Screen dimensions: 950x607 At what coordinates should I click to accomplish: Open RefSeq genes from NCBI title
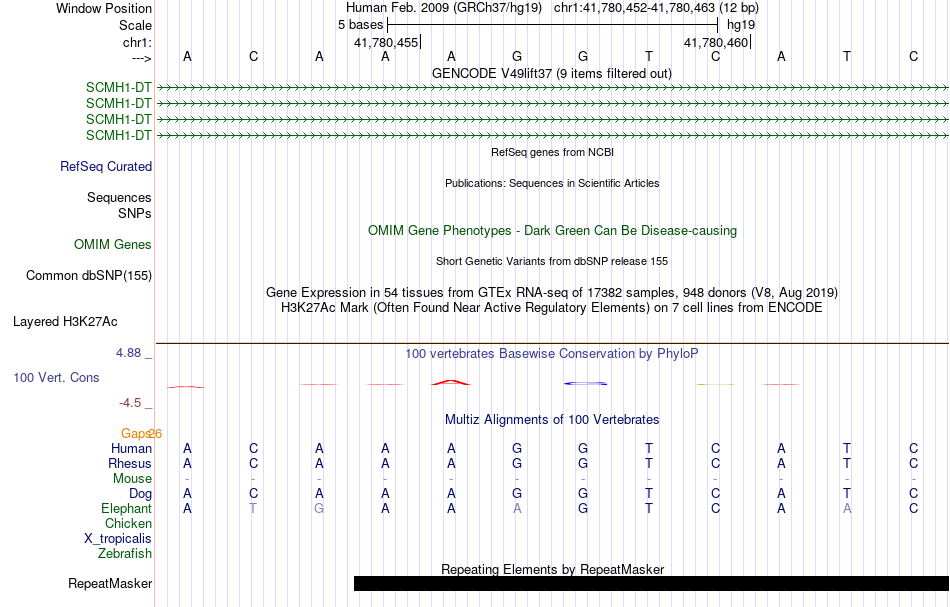pyautogui.click(x=552, y=152)
